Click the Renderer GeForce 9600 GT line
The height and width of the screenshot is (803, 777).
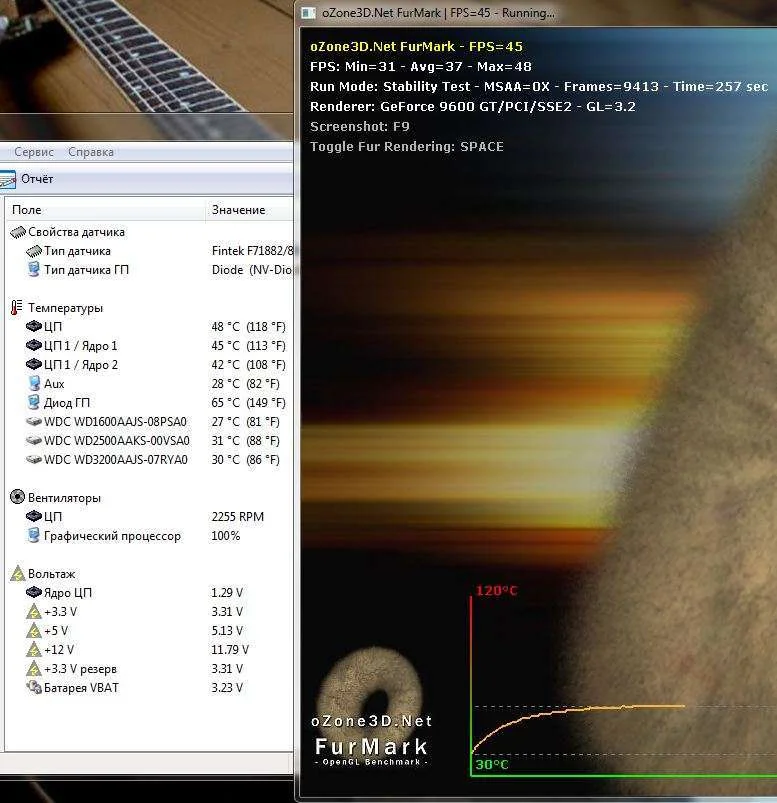[473, 107]
